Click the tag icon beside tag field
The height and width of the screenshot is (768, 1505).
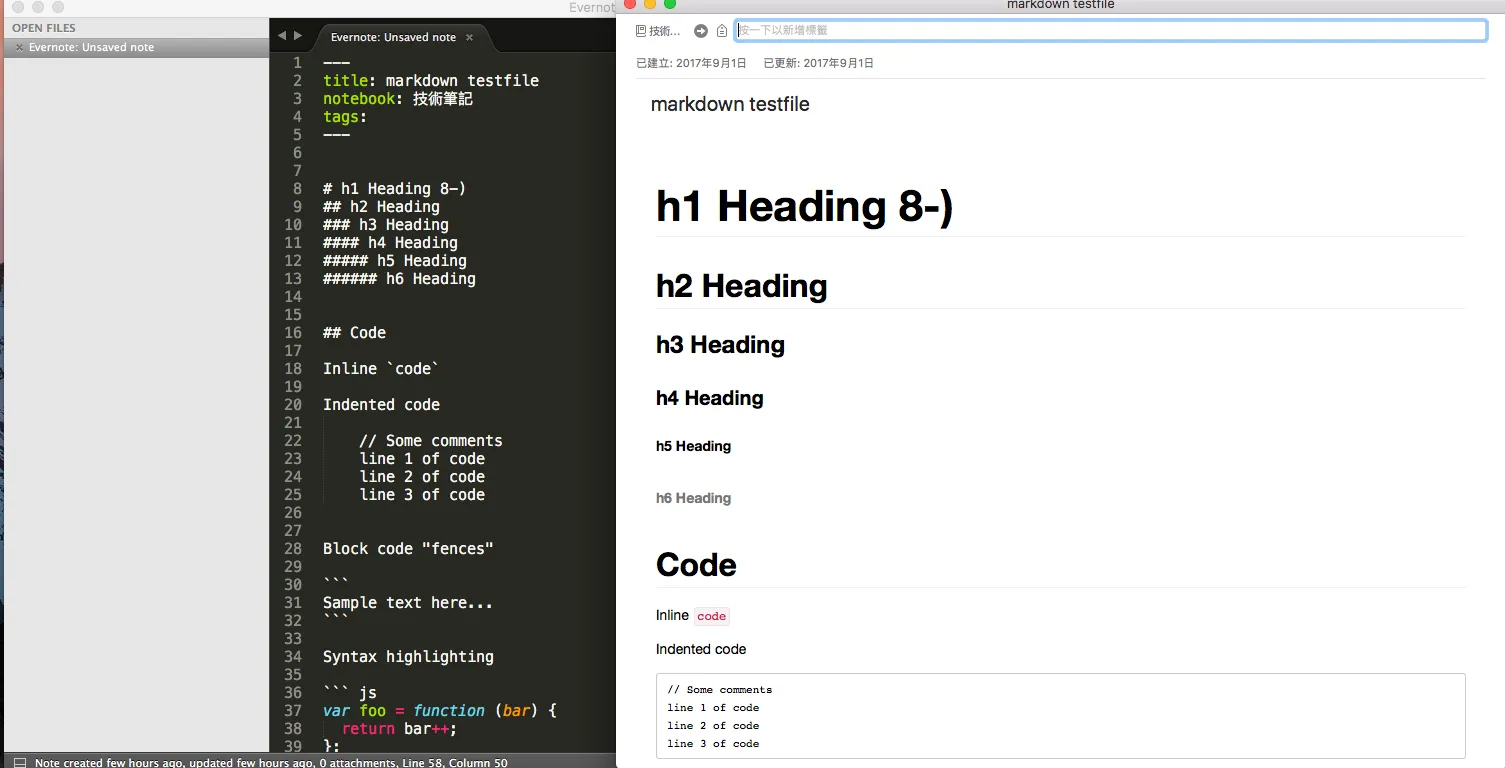(722, 31)
